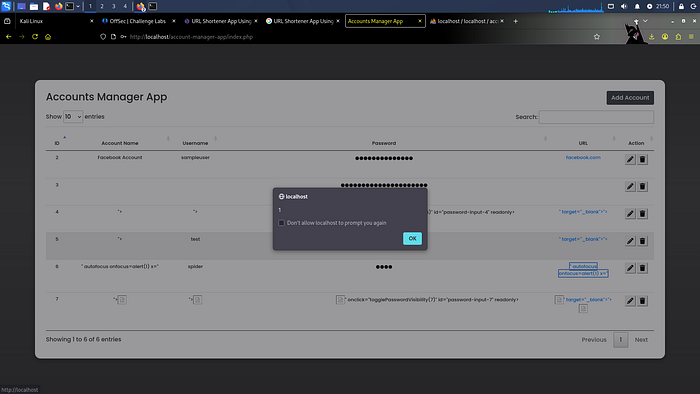
Task: Open the file manager from the panel
Action: click(33, 6)
